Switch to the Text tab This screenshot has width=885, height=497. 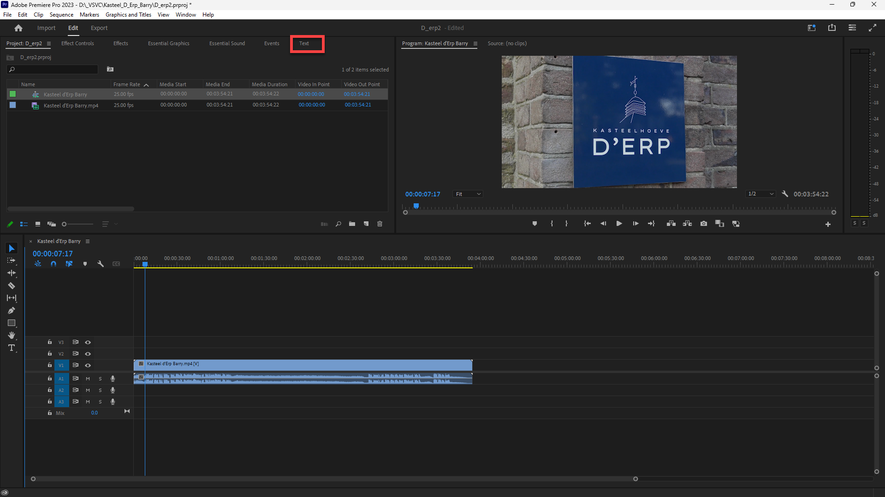pyautogui.click(x=304, y=43)
